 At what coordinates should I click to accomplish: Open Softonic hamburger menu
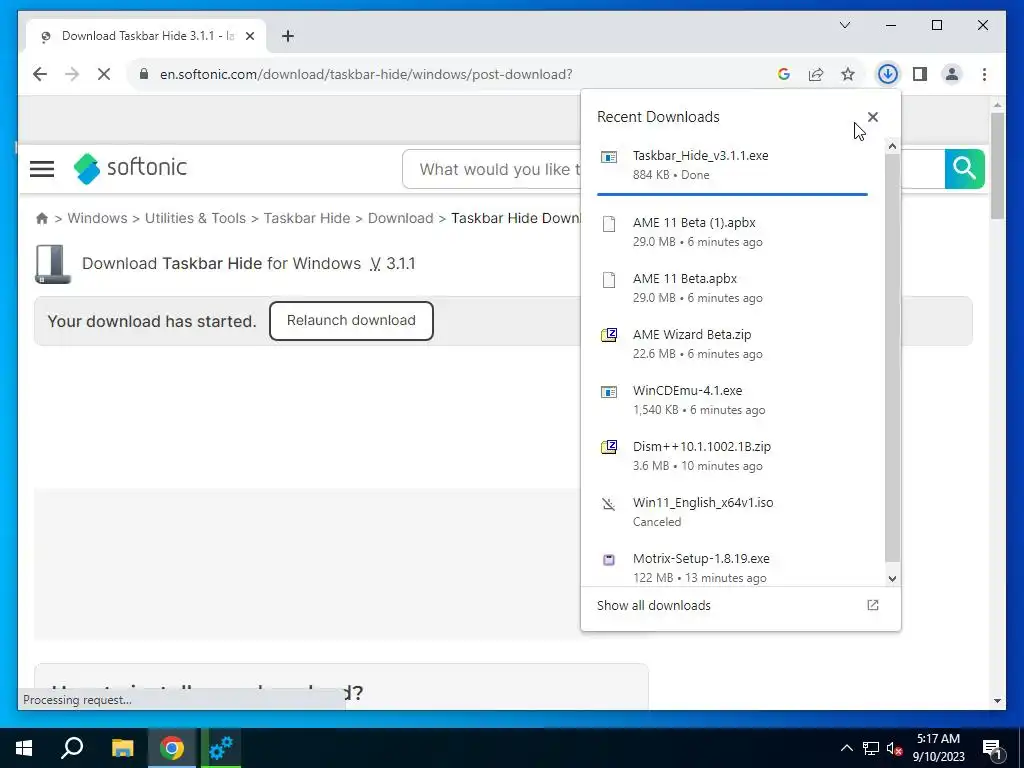[42, 169]
